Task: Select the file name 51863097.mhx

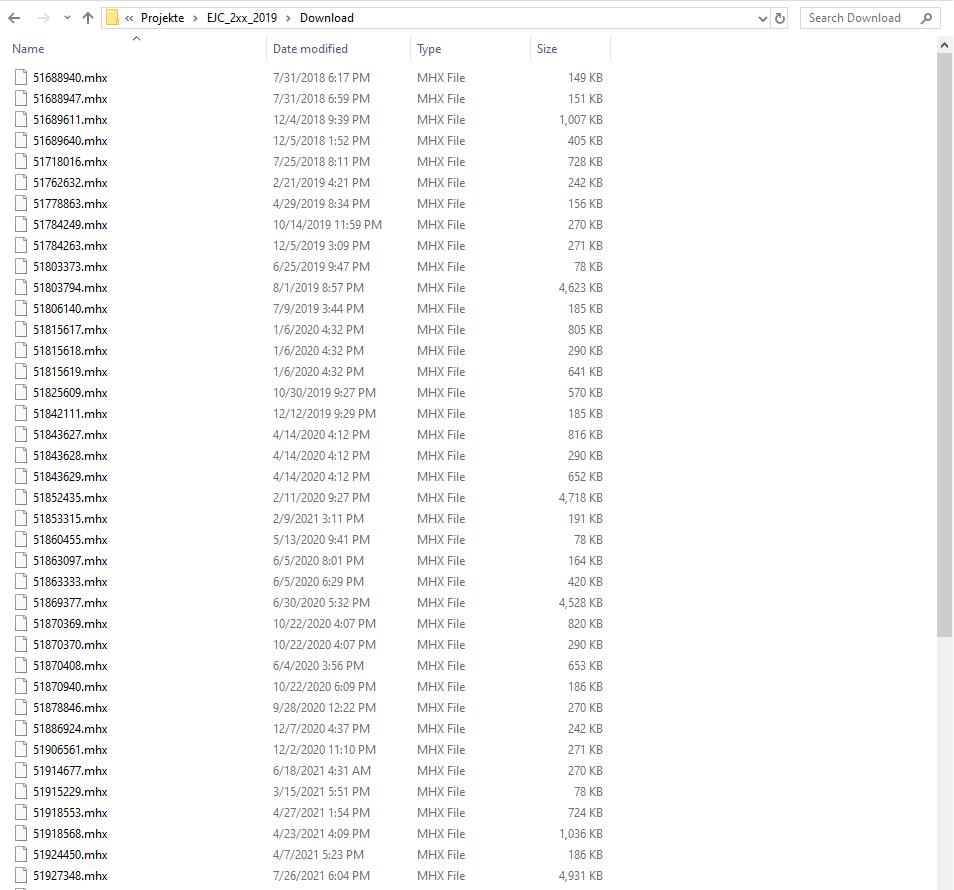Action: pos(70,560)
